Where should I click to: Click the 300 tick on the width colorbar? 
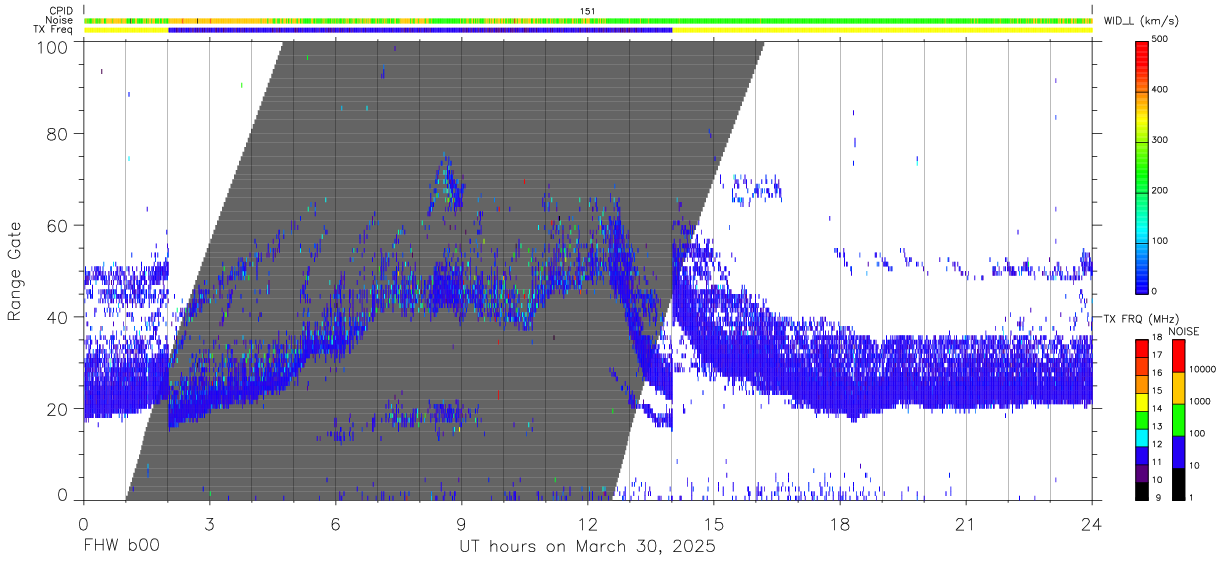point(1160,140)
